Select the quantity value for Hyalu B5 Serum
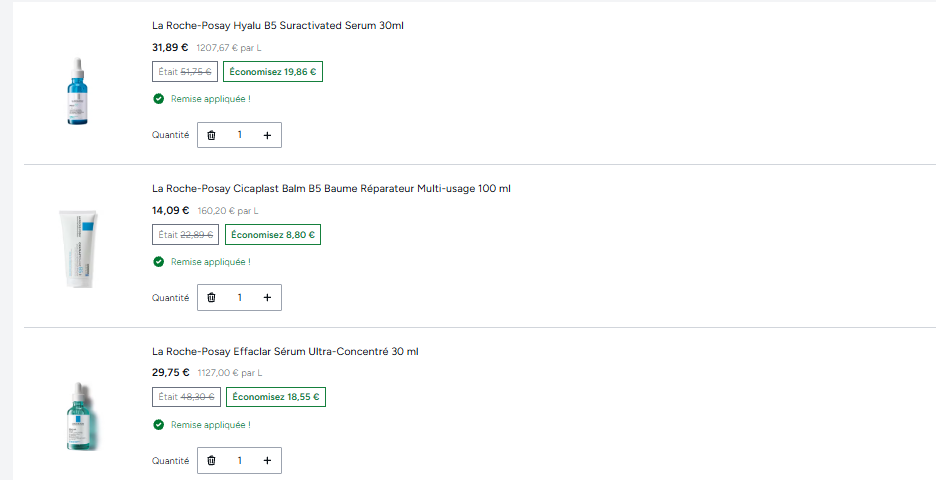 pyautogui.click(x=239, y=135)
